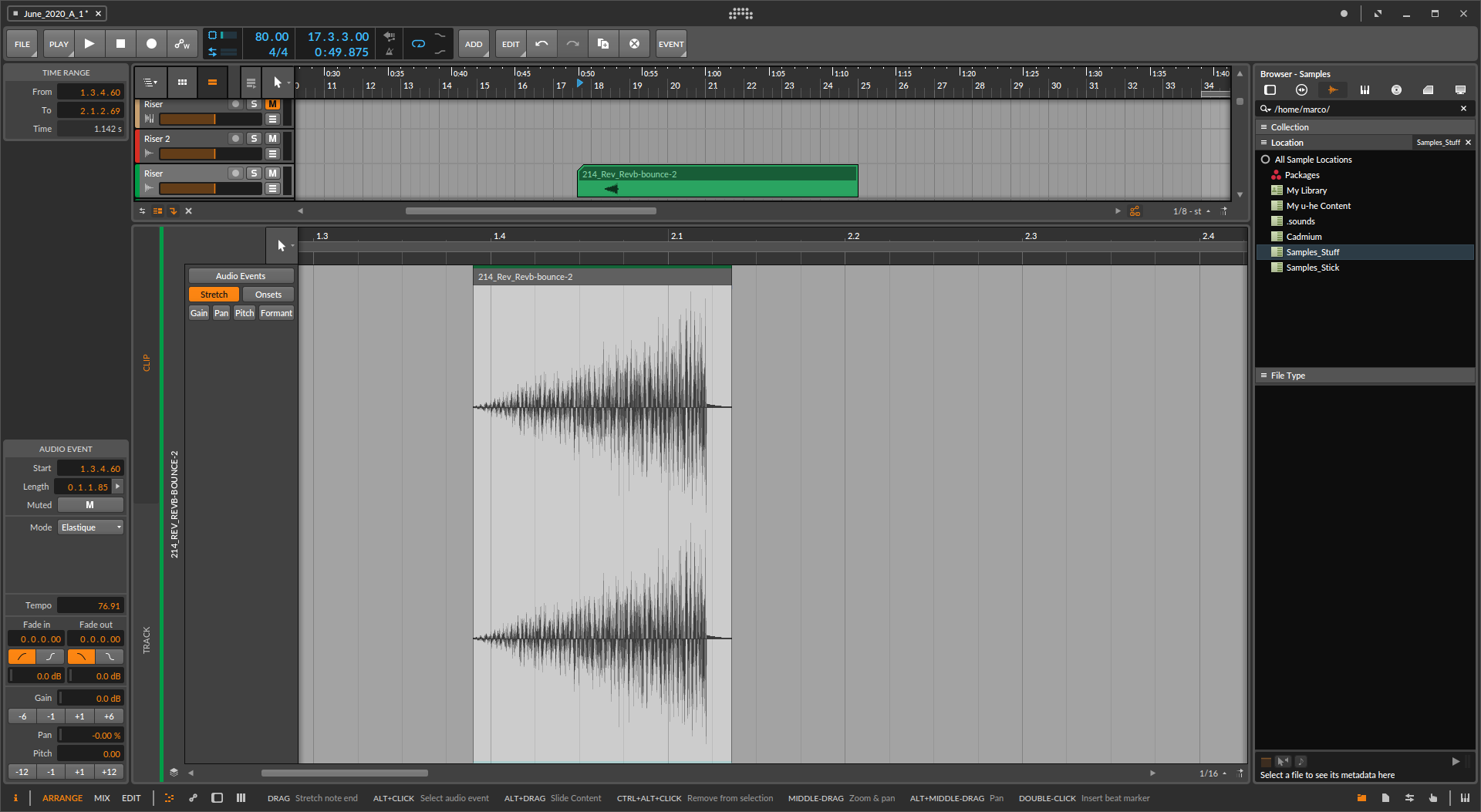Mute the Riser 2 track
The image size is (1481, 812).
click(272, 139)
